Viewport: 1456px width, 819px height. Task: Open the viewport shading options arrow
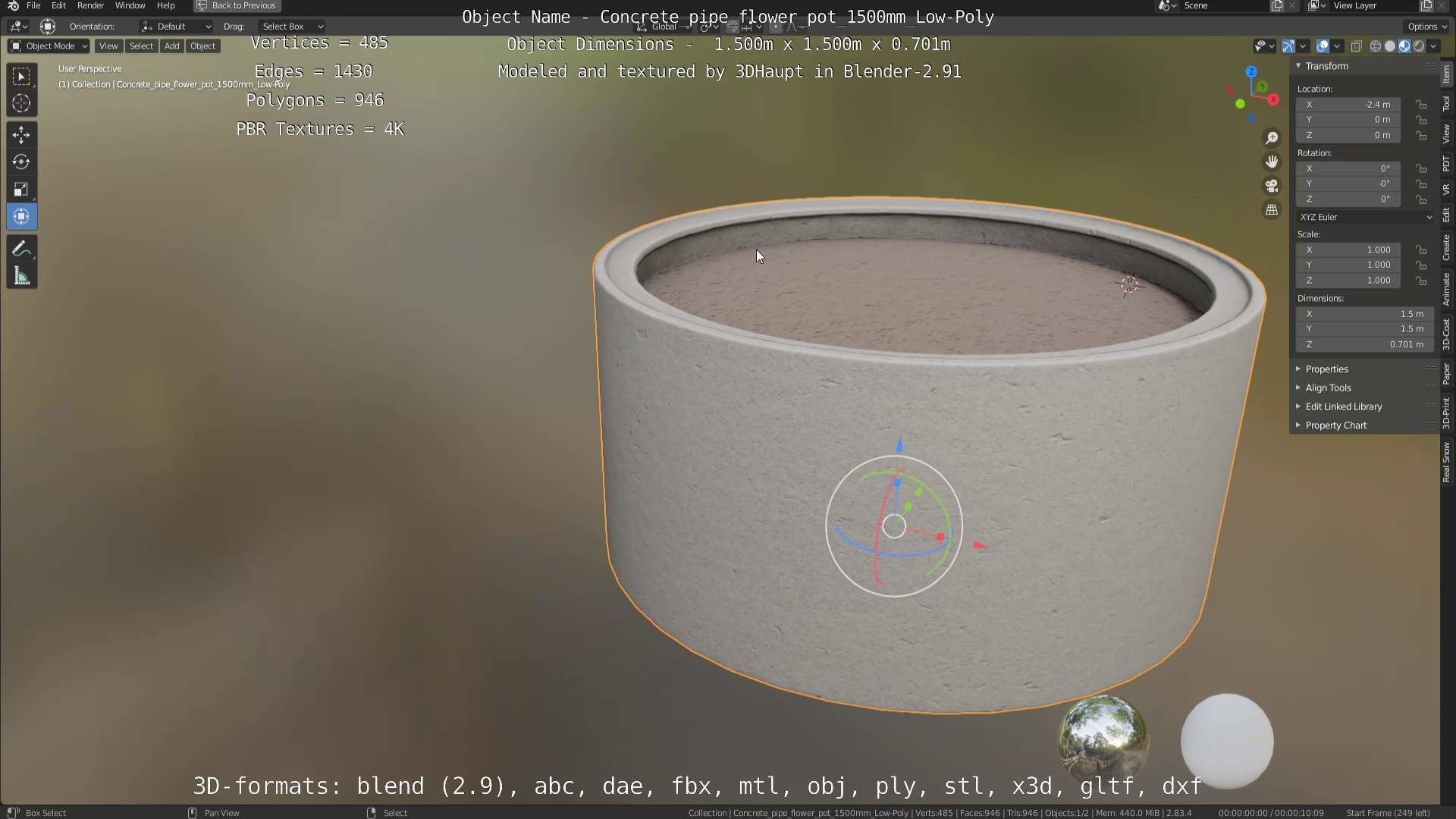click(1434, 46)
